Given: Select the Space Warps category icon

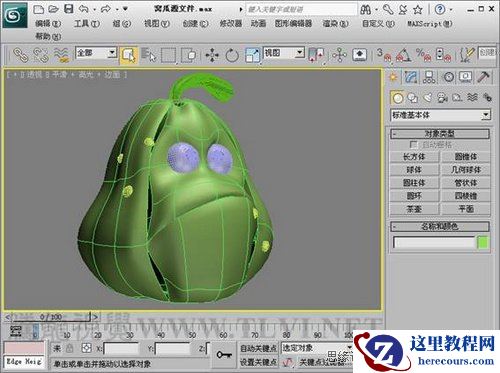Looking at the screenshot, I should pos(472,98).
